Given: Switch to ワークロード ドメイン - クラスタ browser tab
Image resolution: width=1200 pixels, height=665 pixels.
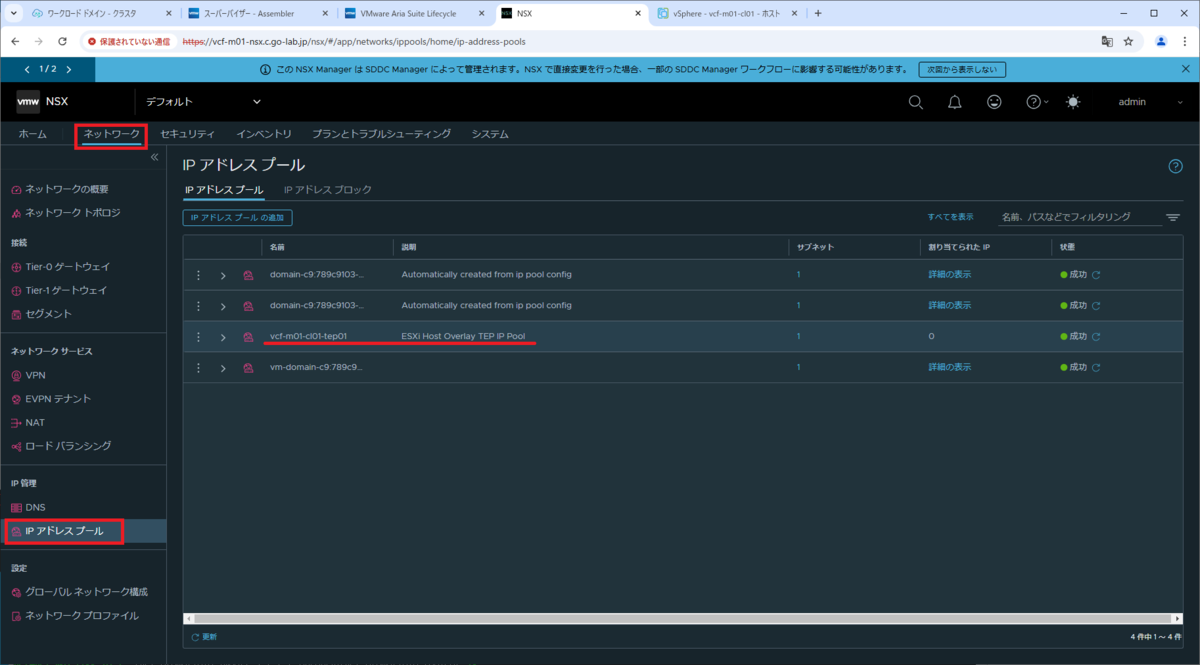Looking at the screenshot, I should (x=94, y=14).
